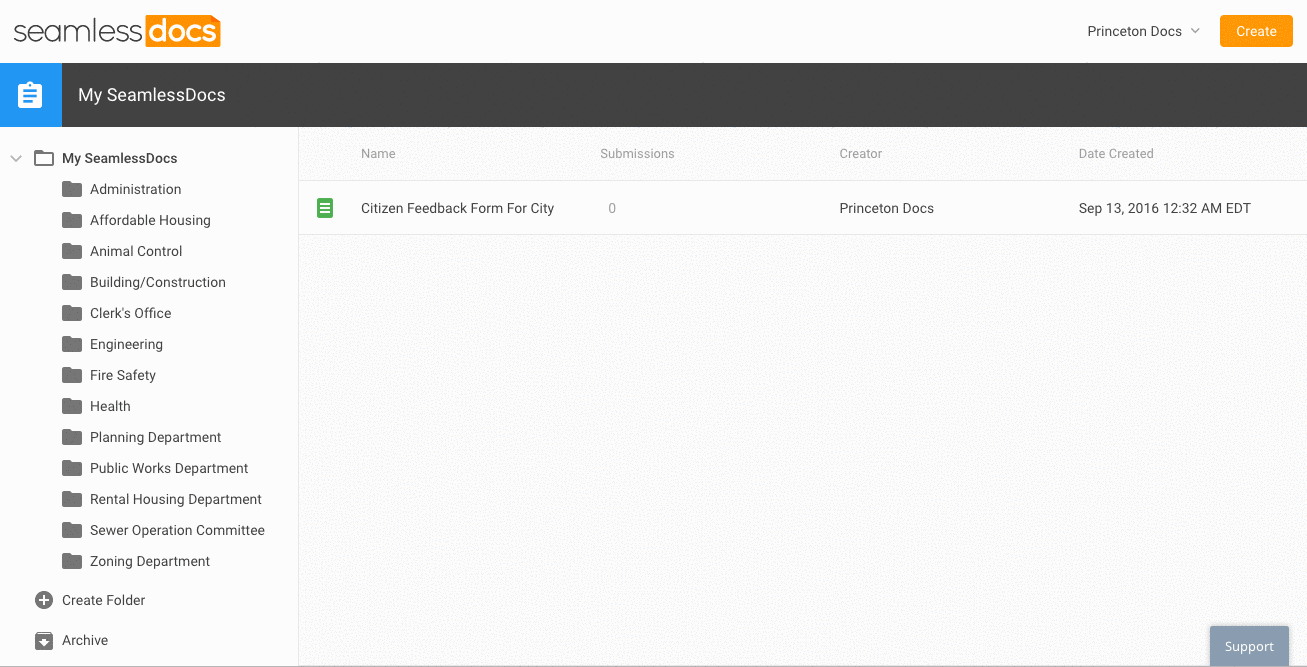This screenshot has height=667, width=1307.
Task: Sort by the Creator column header
Action: 861,154
